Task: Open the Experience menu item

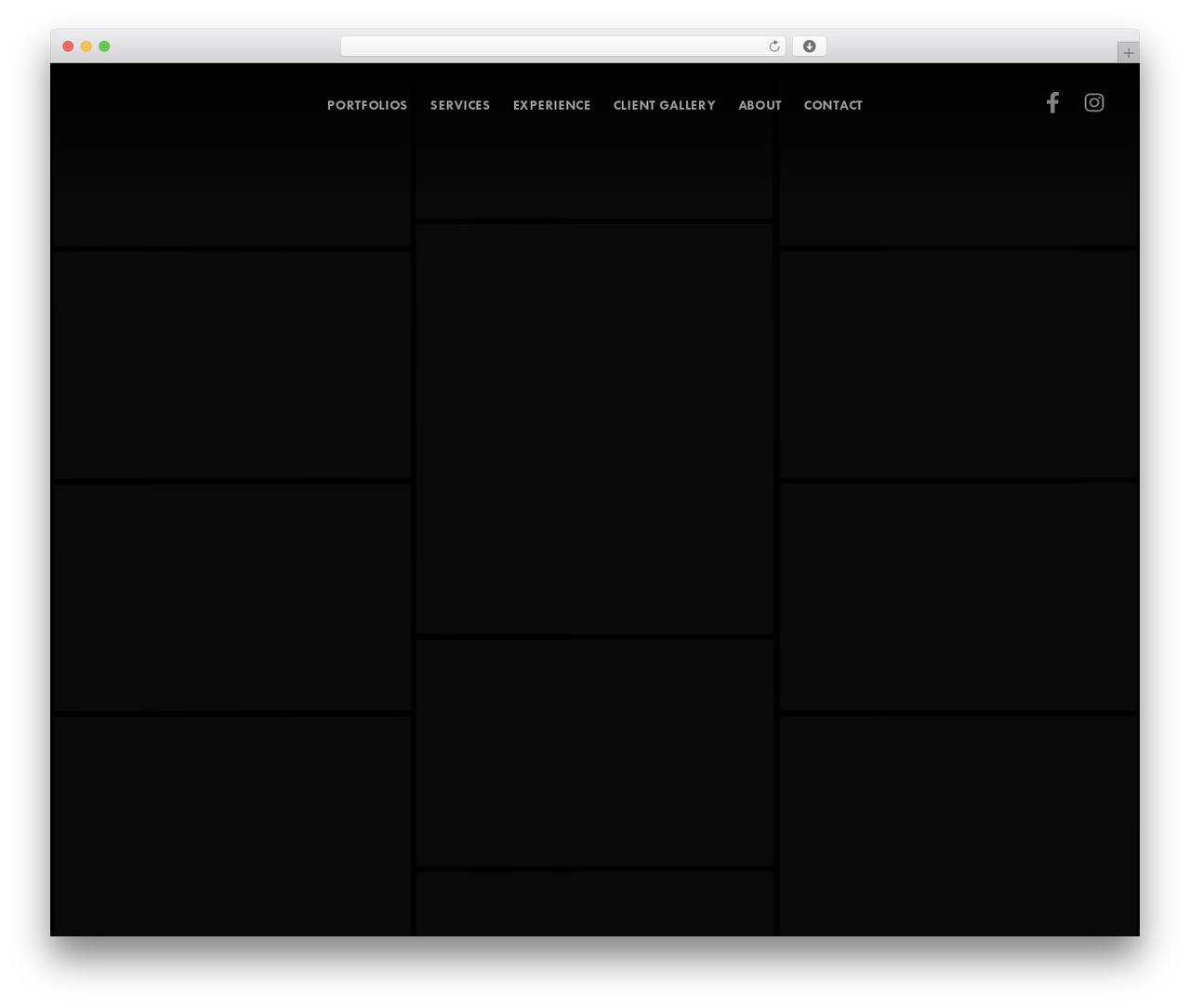Action: [552, 105]
